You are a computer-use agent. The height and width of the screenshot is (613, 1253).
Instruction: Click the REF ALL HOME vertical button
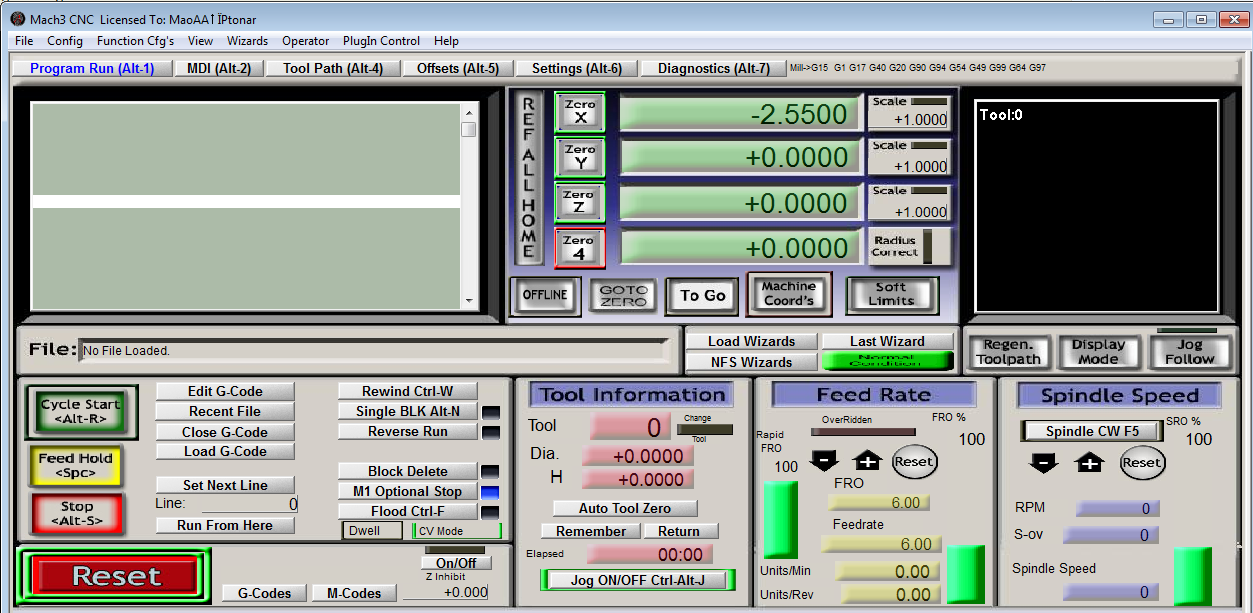(x=529, y=180)
